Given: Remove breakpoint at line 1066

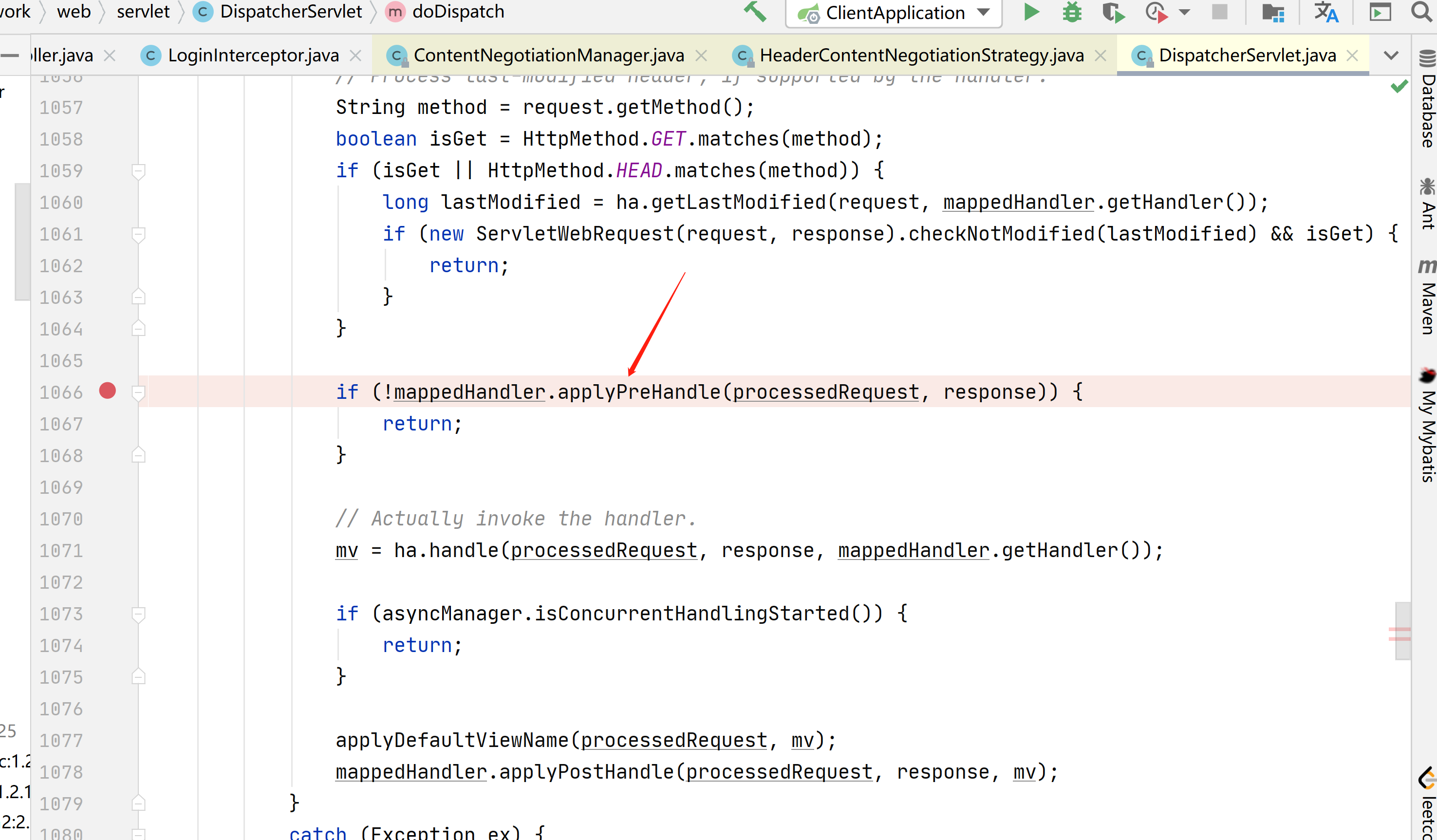Looking at the screenshot, I should [x=107, y=391].
